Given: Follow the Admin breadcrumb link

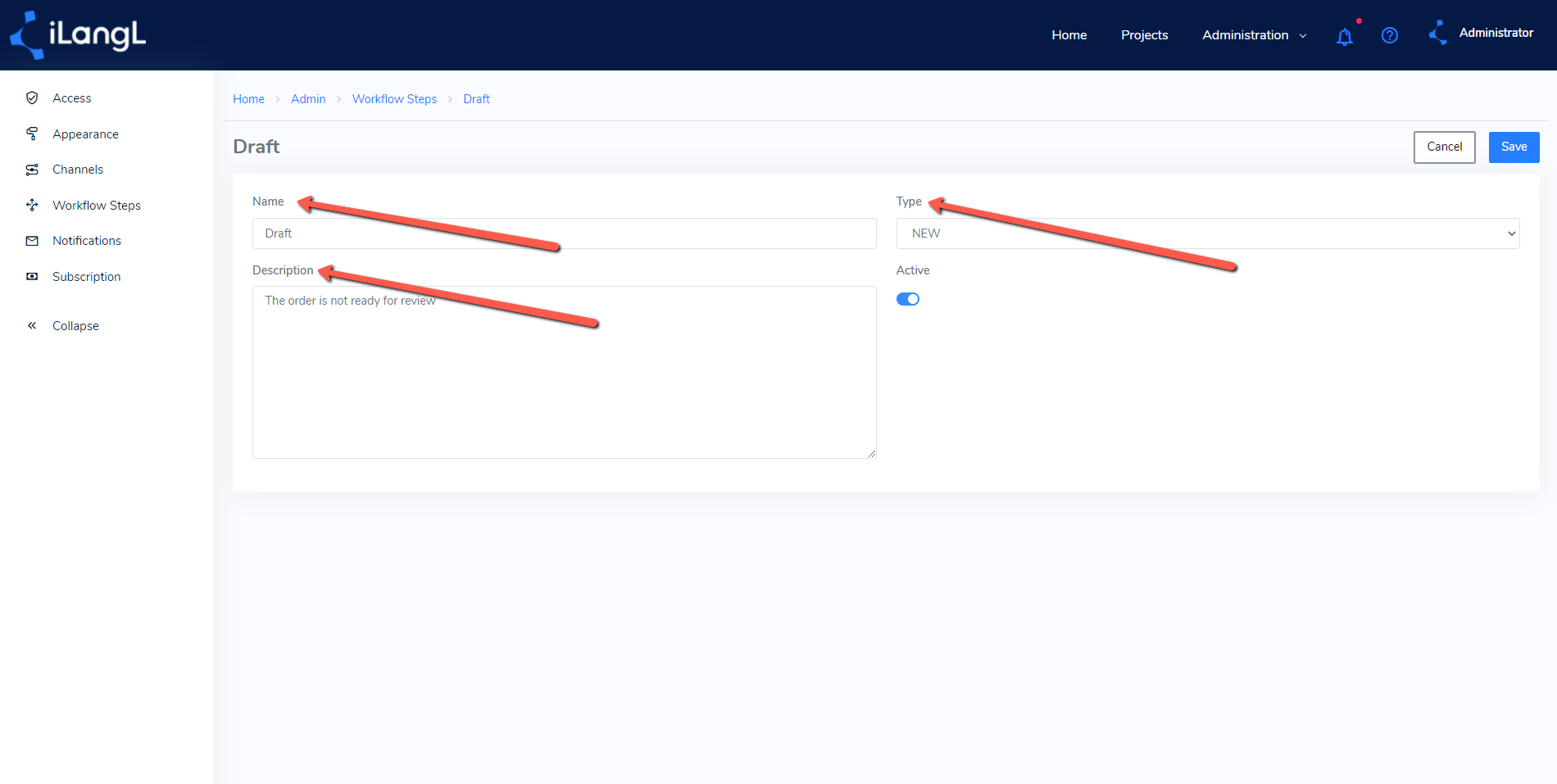Looking at the screenshot, I should pyautogui.click(x=308, y=99).
